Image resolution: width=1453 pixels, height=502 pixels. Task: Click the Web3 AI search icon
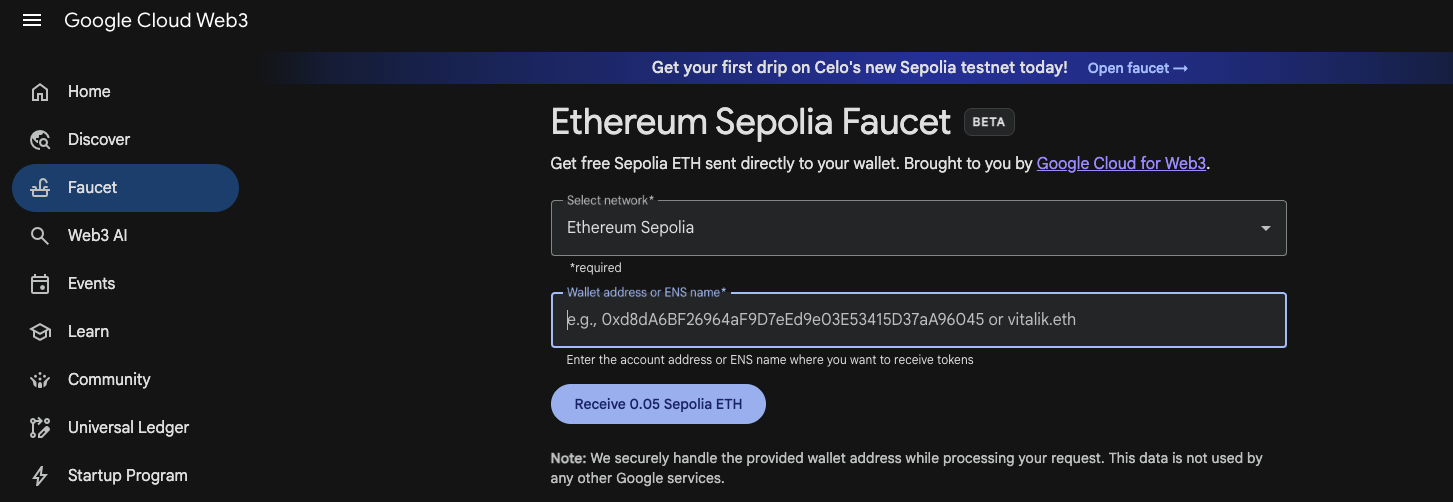click(x=40, y=236)
